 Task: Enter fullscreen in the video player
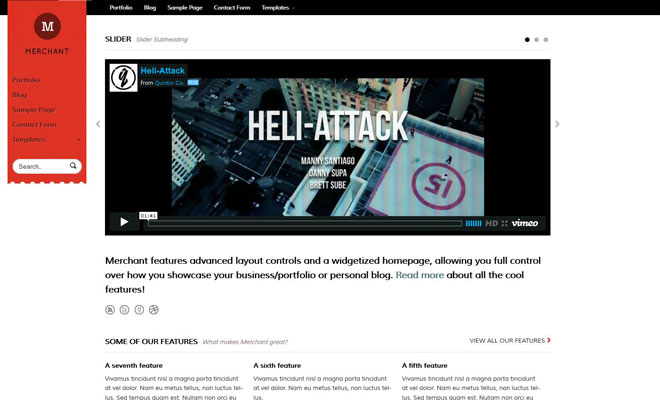pyautogui.click(x=504, y=223)
